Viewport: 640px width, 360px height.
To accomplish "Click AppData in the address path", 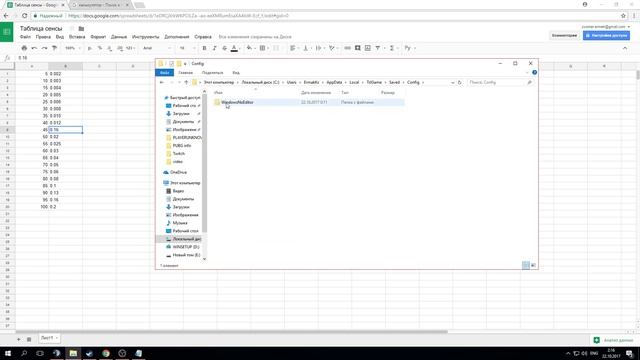I will pos(334,82).
